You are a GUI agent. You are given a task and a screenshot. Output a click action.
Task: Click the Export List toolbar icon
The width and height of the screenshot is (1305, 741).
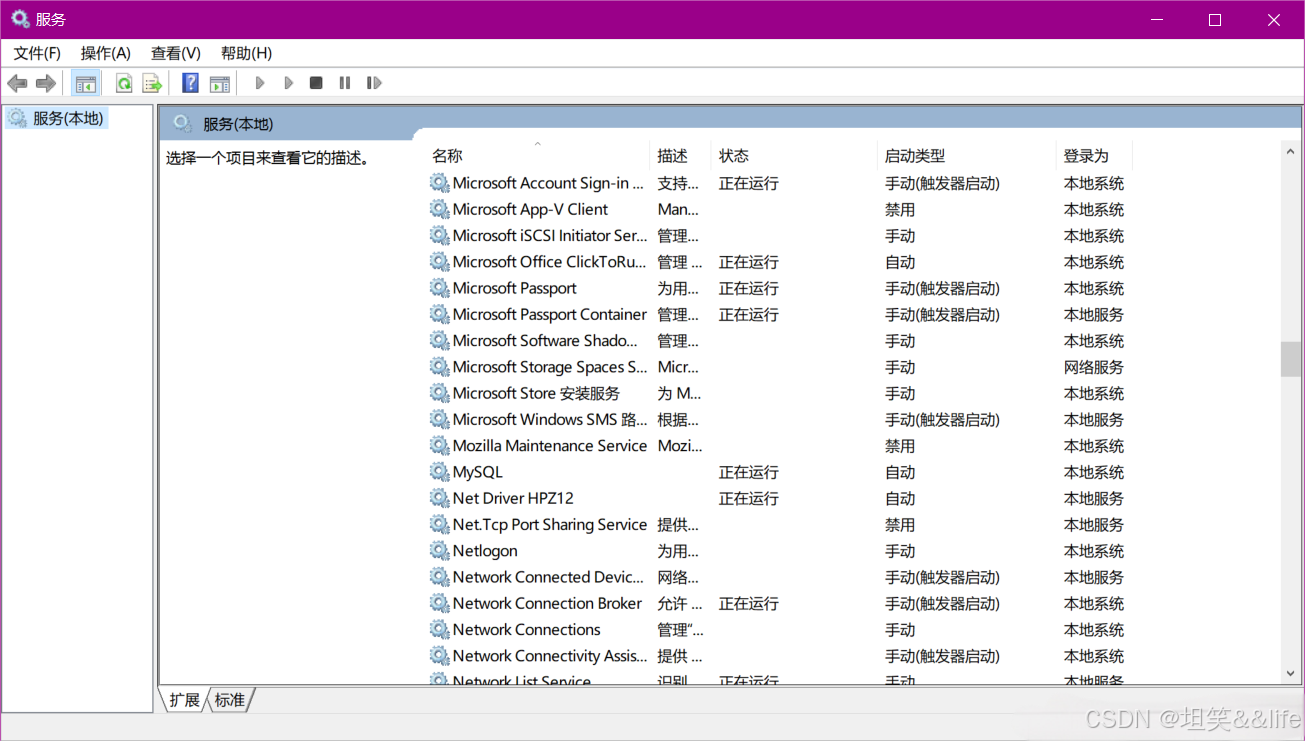click(x=152, y=83)
